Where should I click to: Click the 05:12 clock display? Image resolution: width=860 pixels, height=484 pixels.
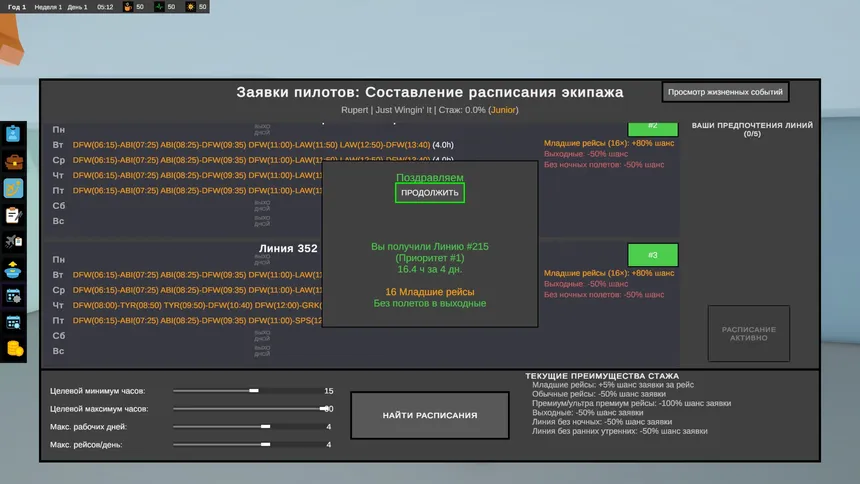pyautogui.click(x=105, y=7)
